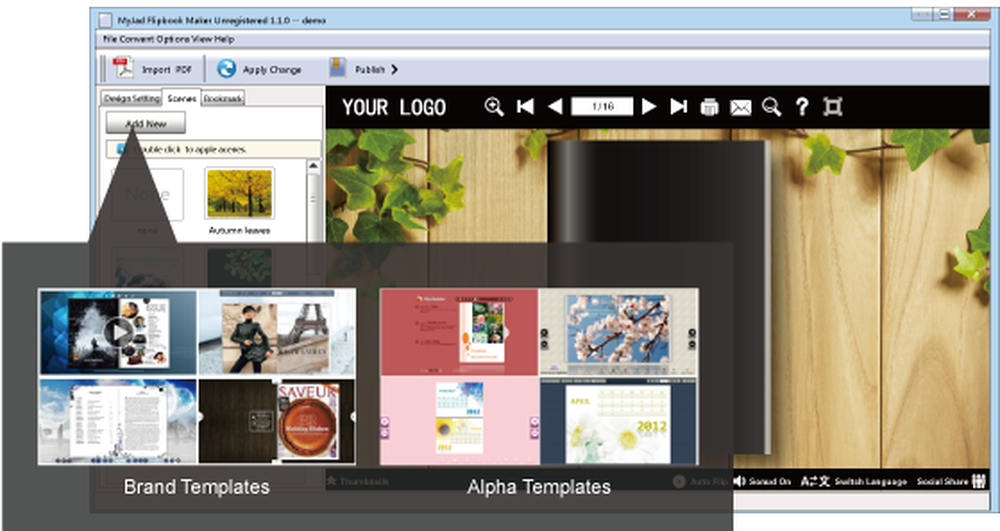Click the page number field showing 1/16
Screen dimensions: 1000x531
tap(602, 106)
